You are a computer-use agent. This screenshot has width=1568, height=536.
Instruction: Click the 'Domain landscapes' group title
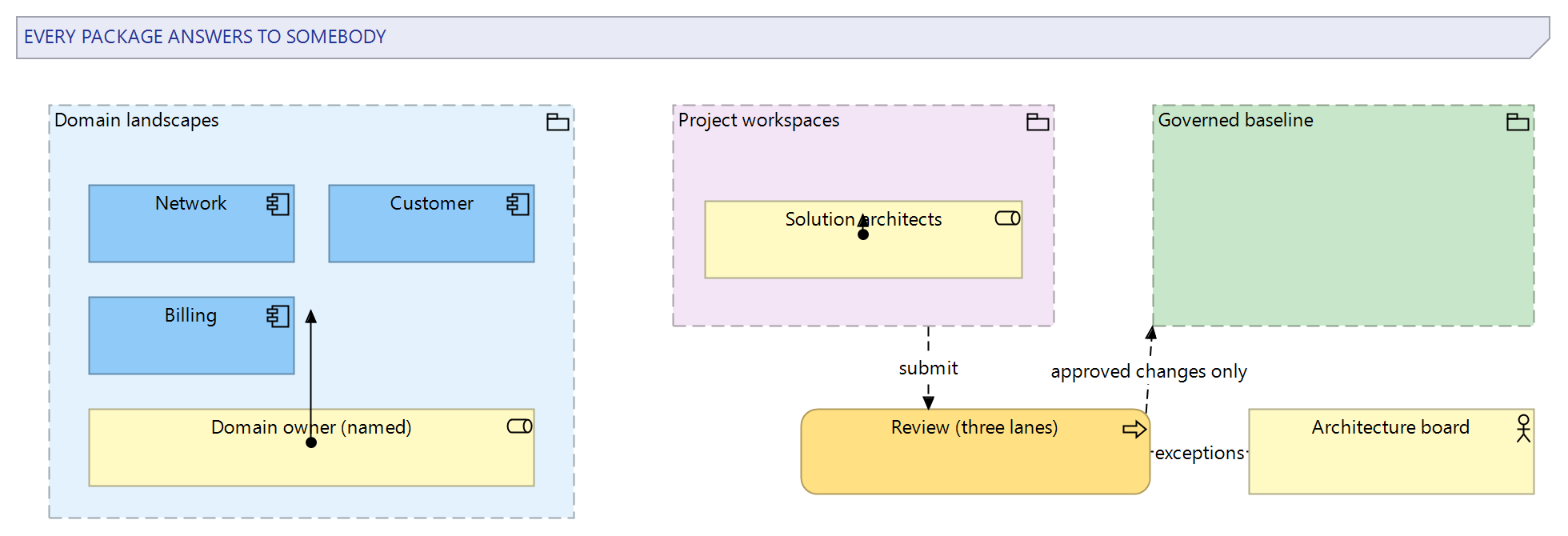(137, 120)
